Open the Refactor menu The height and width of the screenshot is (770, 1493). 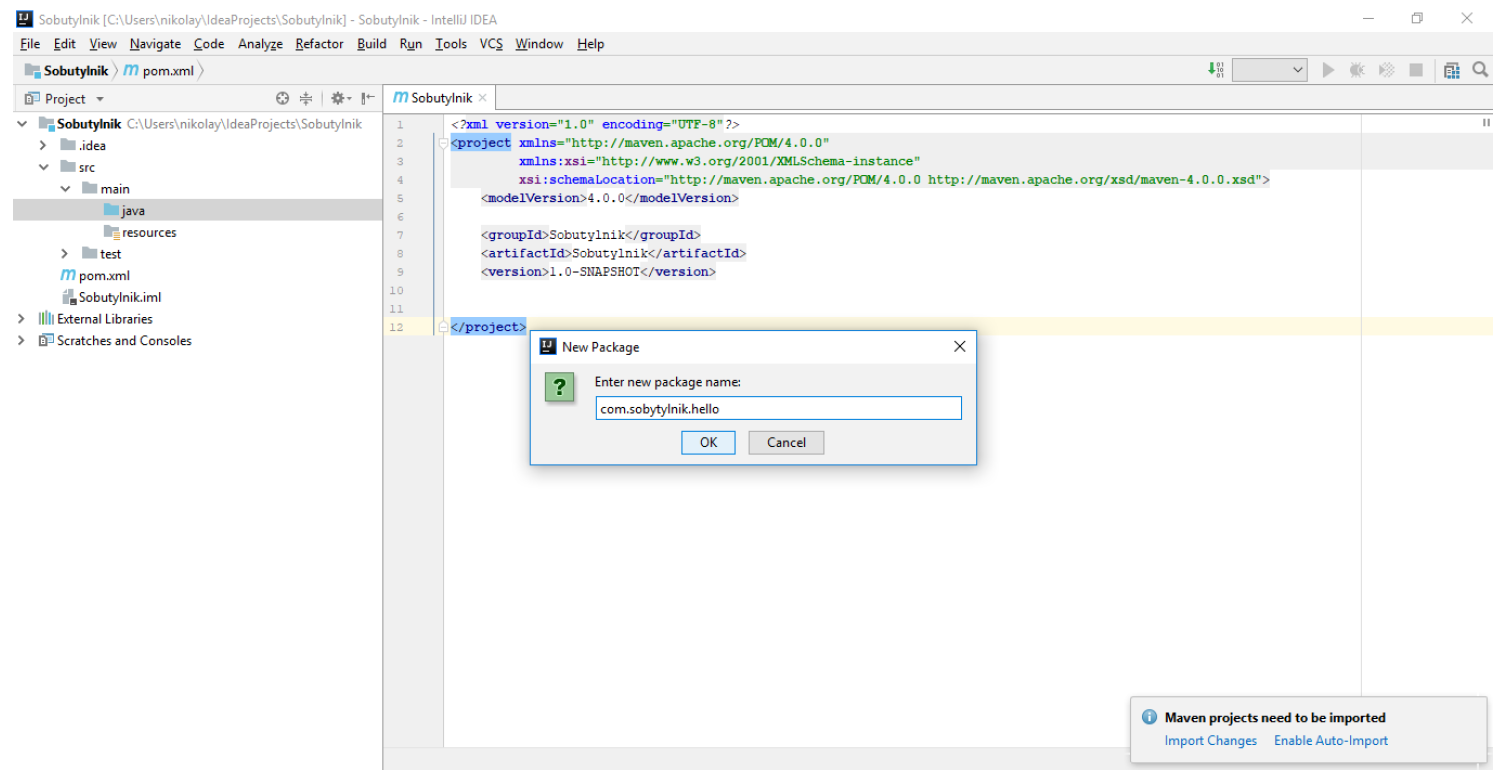point(319,44)
